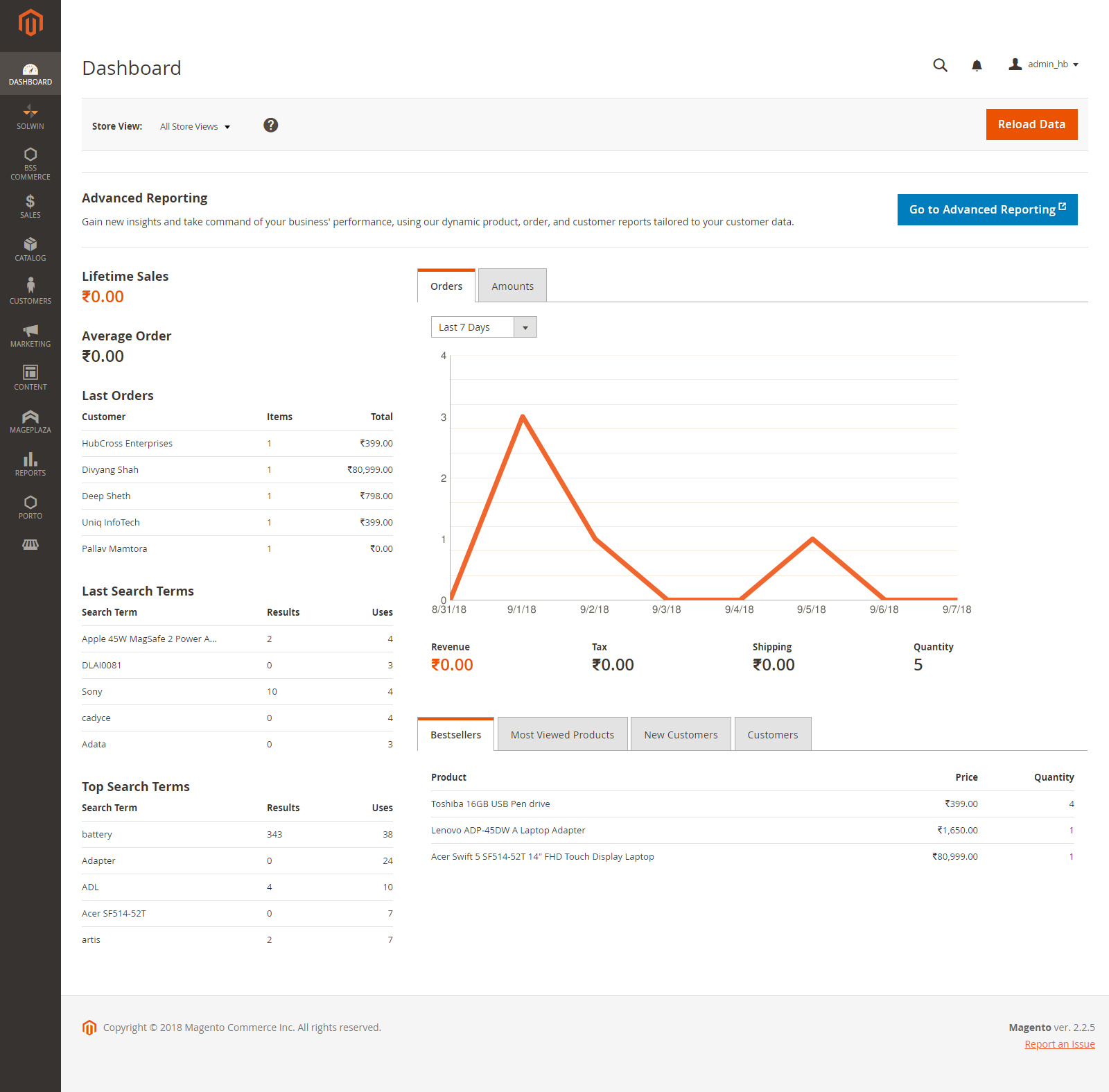This screenshot has height=1092, width=1109.
Task: Open the All Store Views dropdown
Action: pos(195,126)
